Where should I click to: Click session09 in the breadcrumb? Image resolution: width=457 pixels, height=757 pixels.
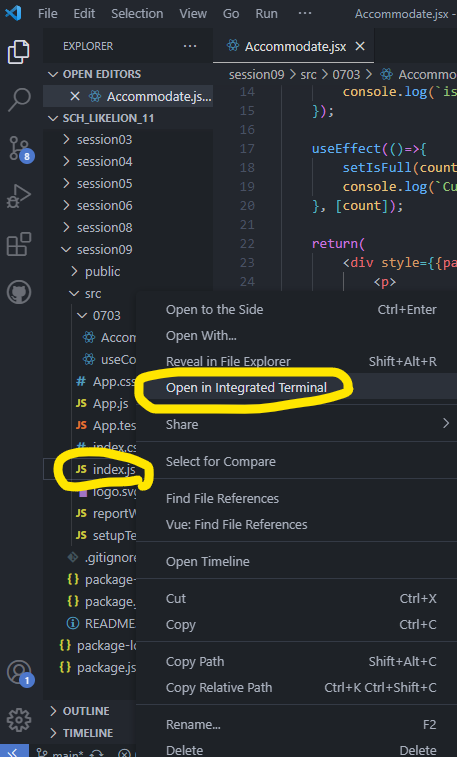click(256, 74)
